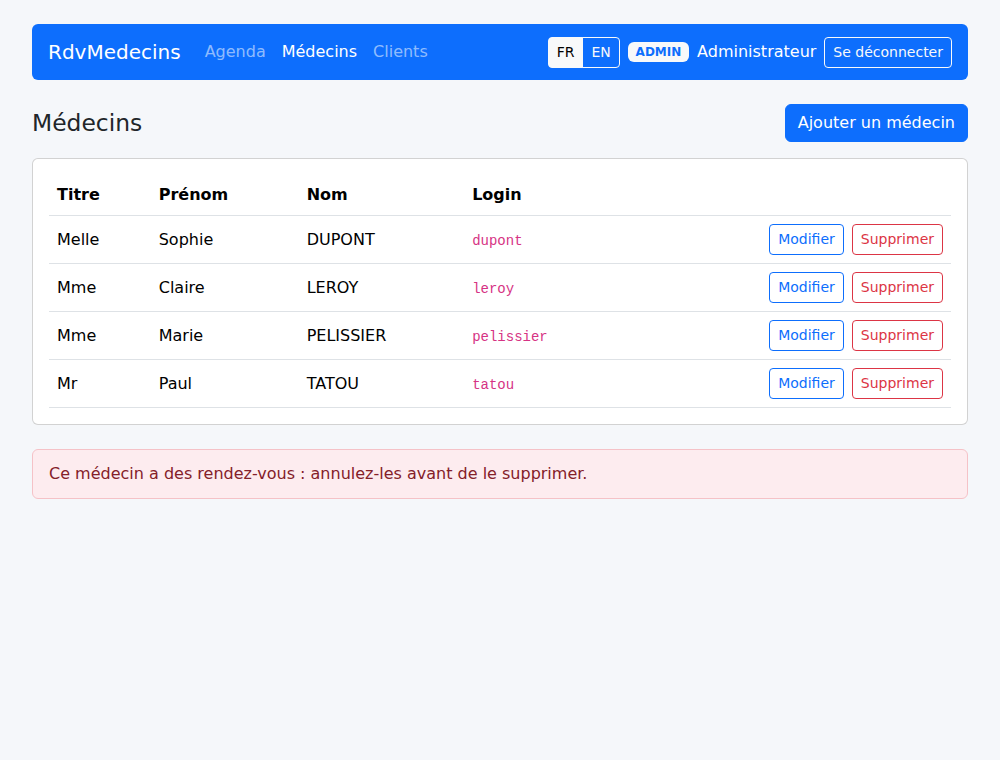Delete Marie PELISSIER entry
The image size is (1000, 760).
point(897,335)
